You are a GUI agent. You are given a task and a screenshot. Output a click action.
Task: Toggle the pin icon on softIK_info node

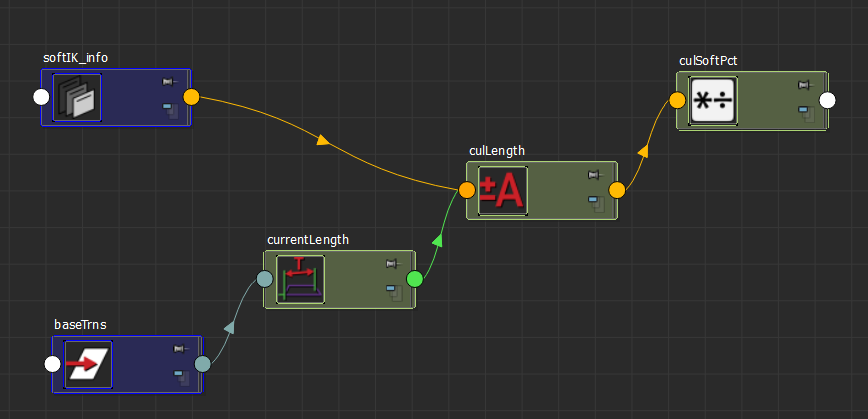[x=169, y=82]
